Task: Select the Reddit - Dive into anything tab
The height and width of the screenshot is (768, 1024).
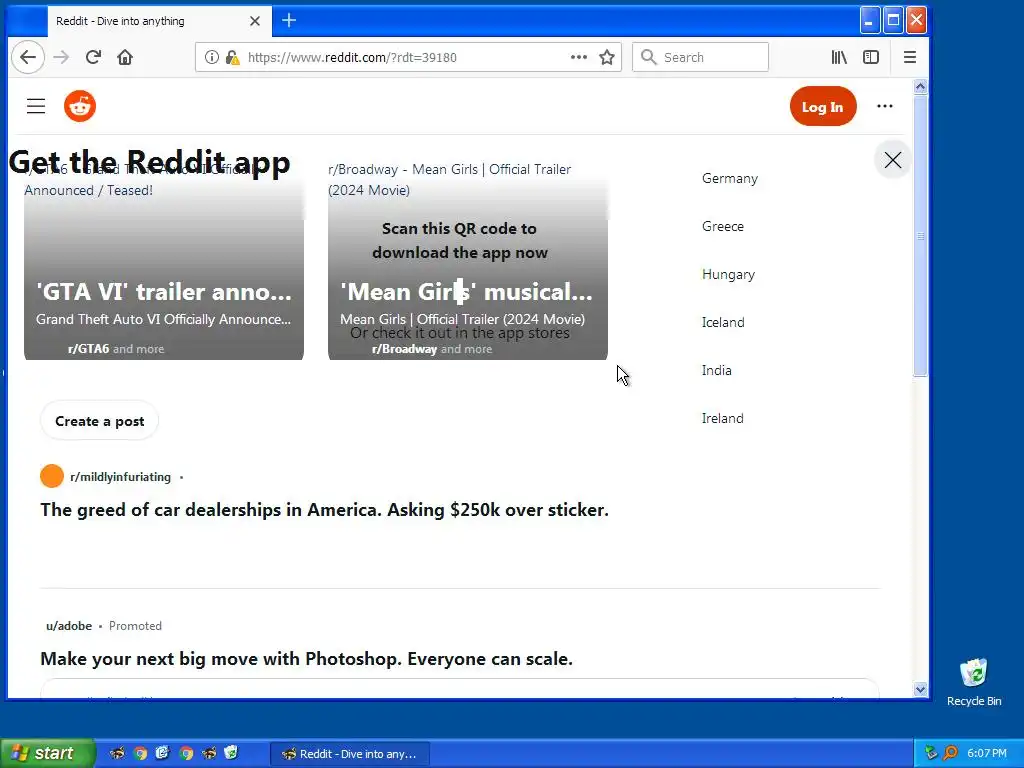Action: pyautogui.click(x=157, y=21)
